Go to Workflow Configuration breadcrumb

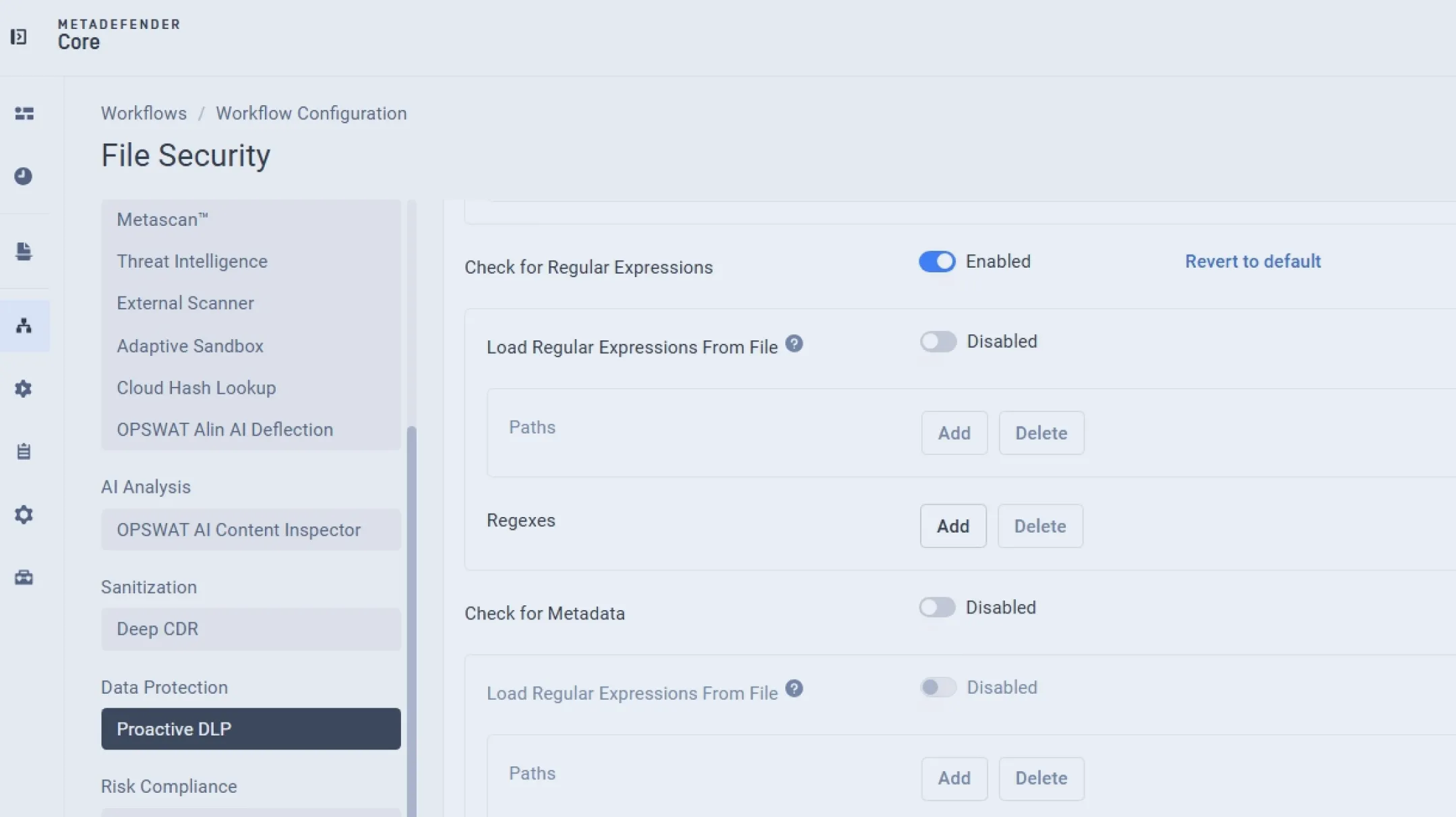tap(311, 113)
